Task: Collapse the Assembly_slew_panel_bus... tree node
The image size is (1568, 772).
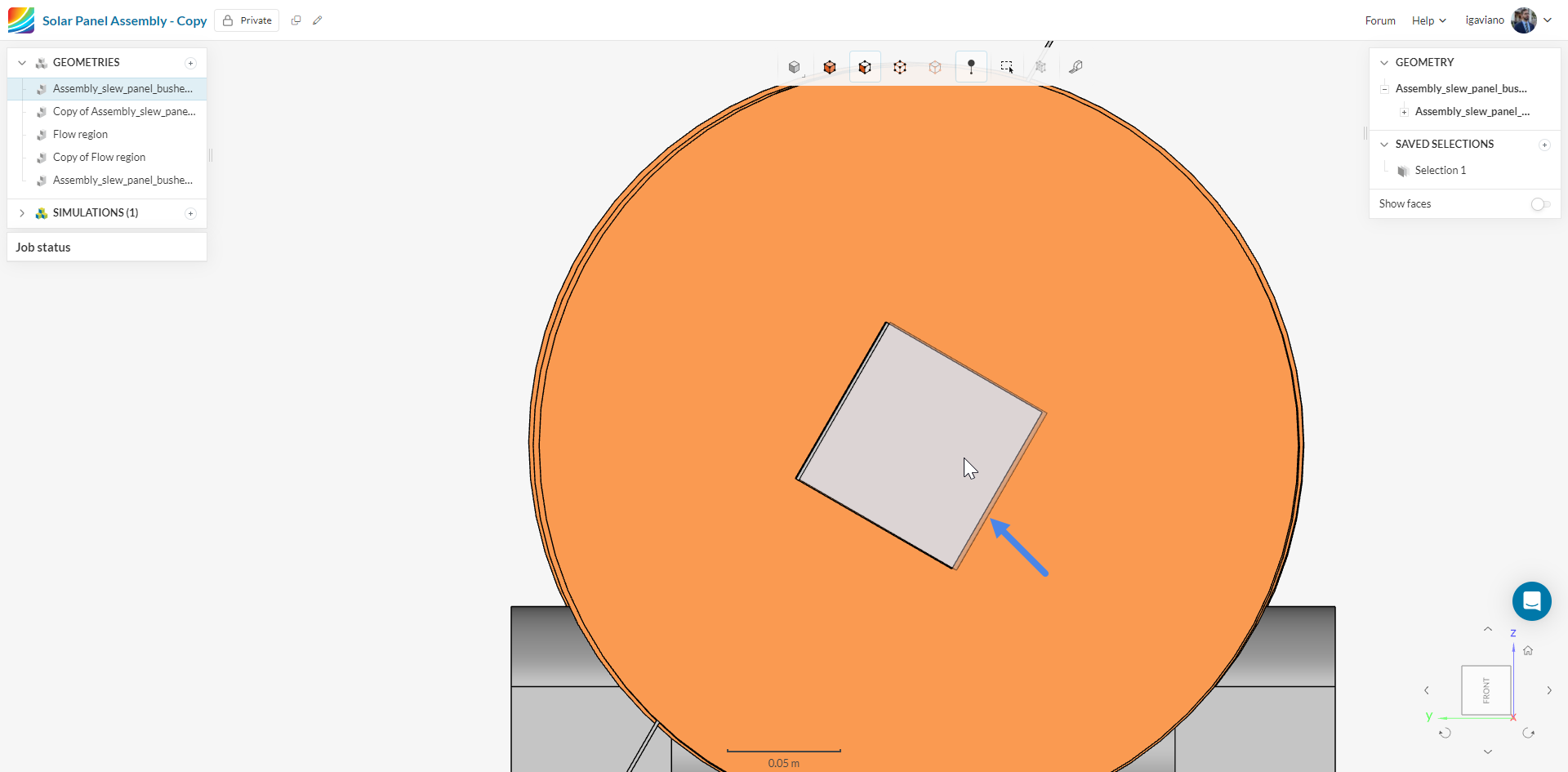Action: click(1384, 89)
